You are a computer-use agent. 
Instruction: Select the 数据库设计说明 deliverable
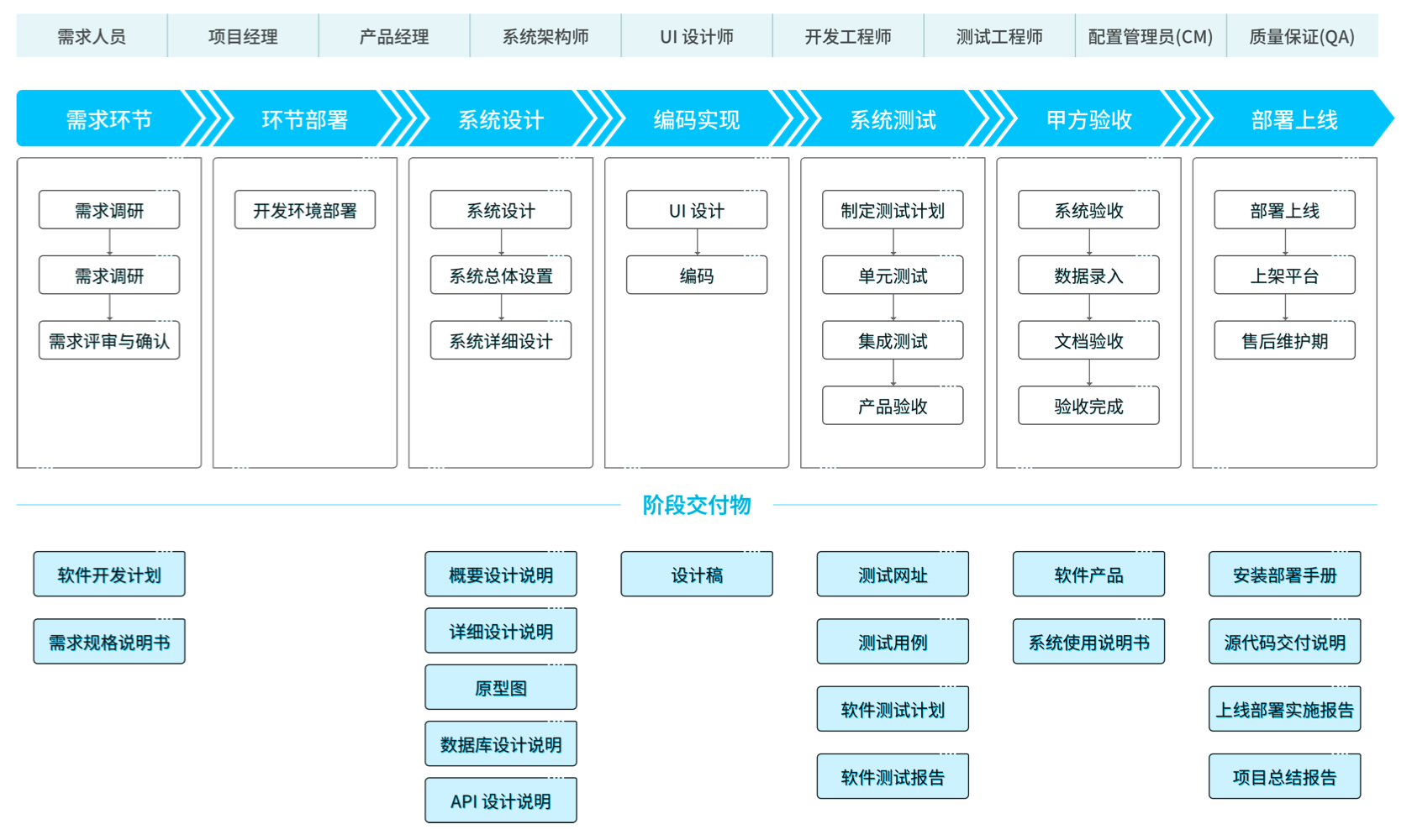[x=501, y=744]
